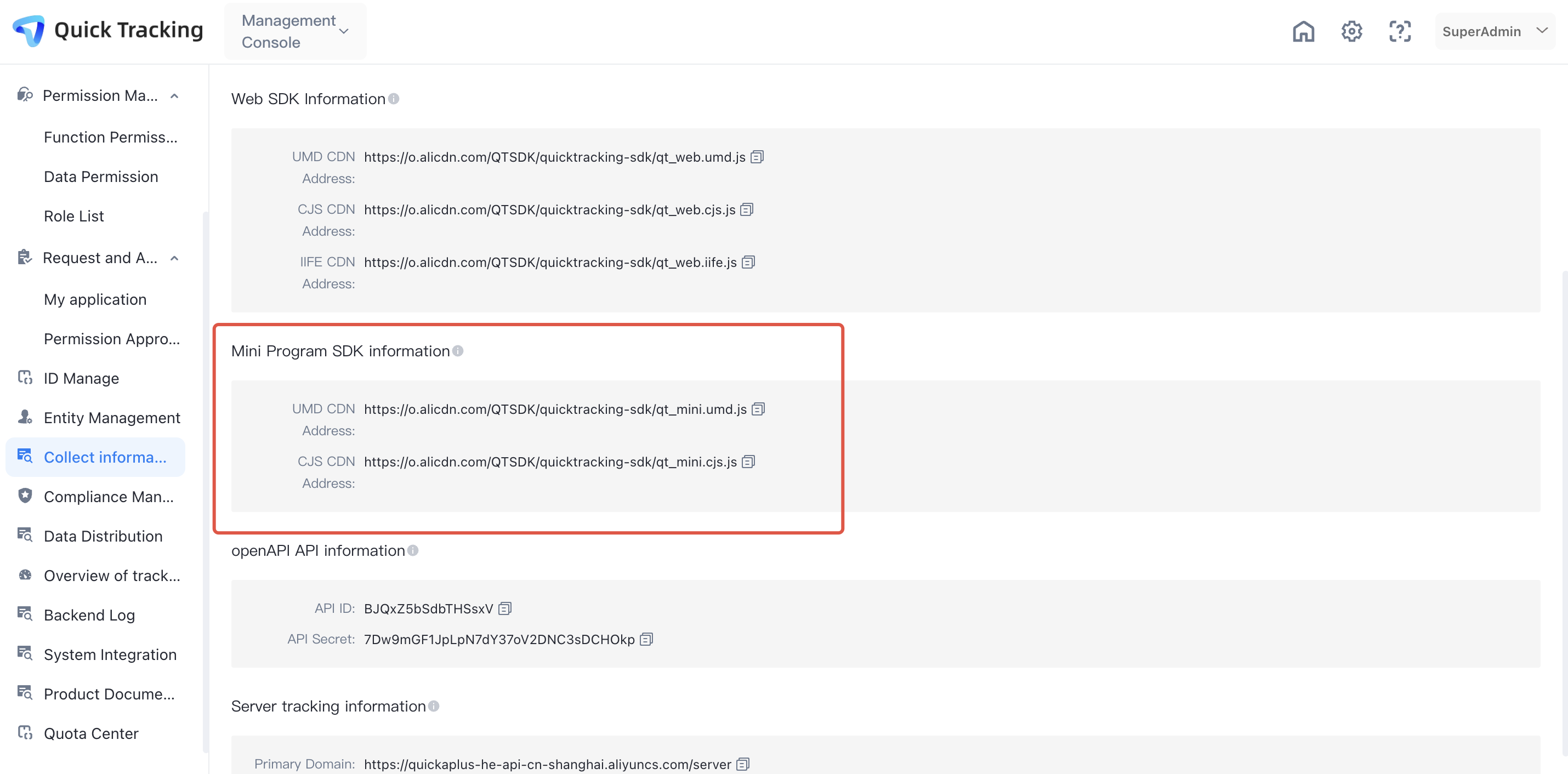Click the Data Distribution sidebar icon
This screenshot has height=774, width=1568.
(25, 536)
